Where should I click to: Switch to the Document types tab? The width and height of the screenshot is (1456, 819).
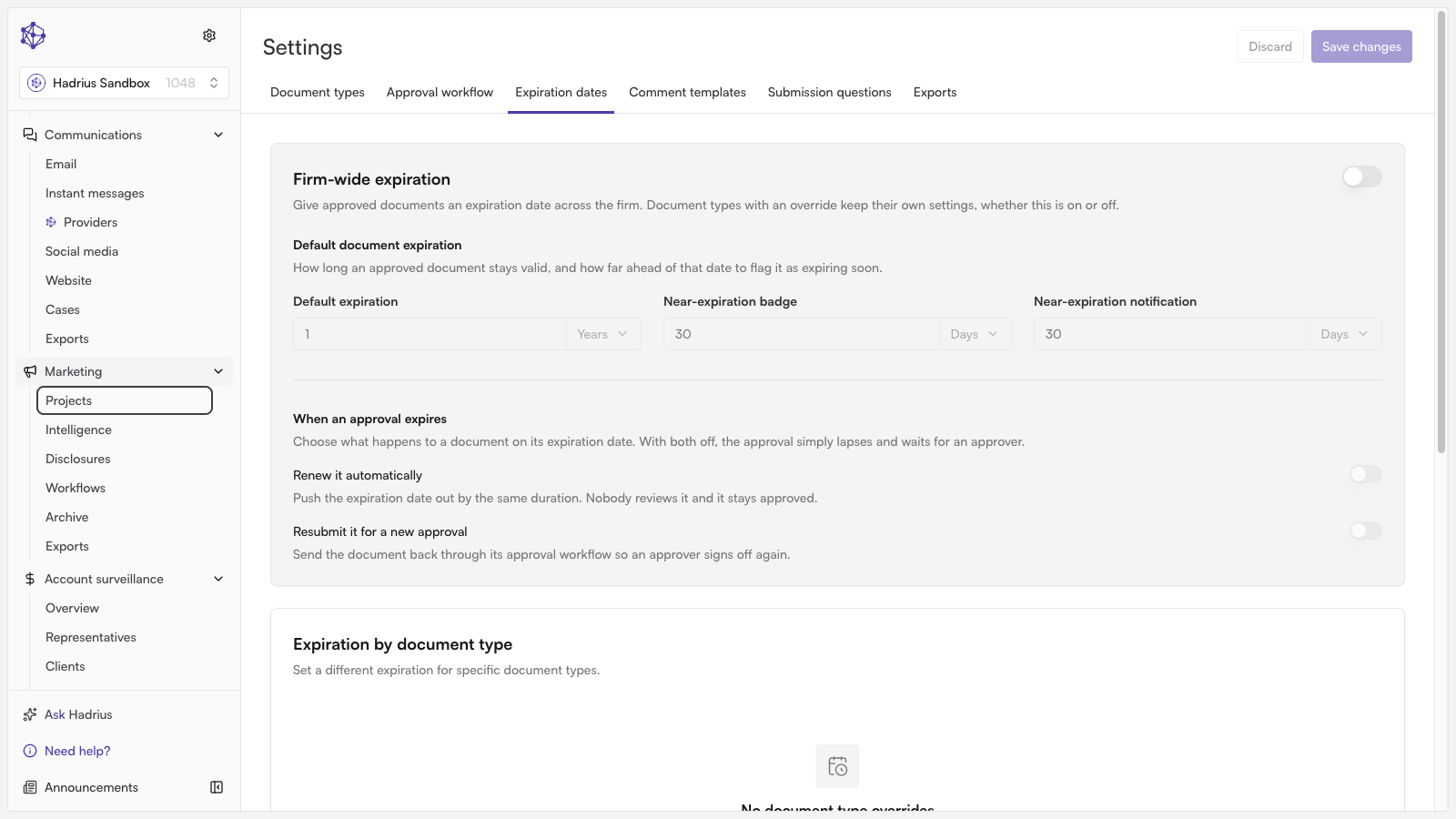pos(318,92)
